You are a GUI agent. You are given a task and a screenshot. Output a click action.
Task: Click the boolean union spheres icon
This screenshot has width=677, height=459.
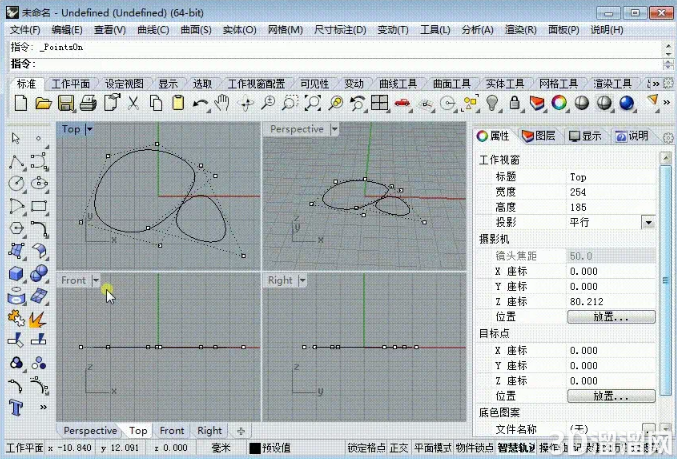tap(39, 273)
